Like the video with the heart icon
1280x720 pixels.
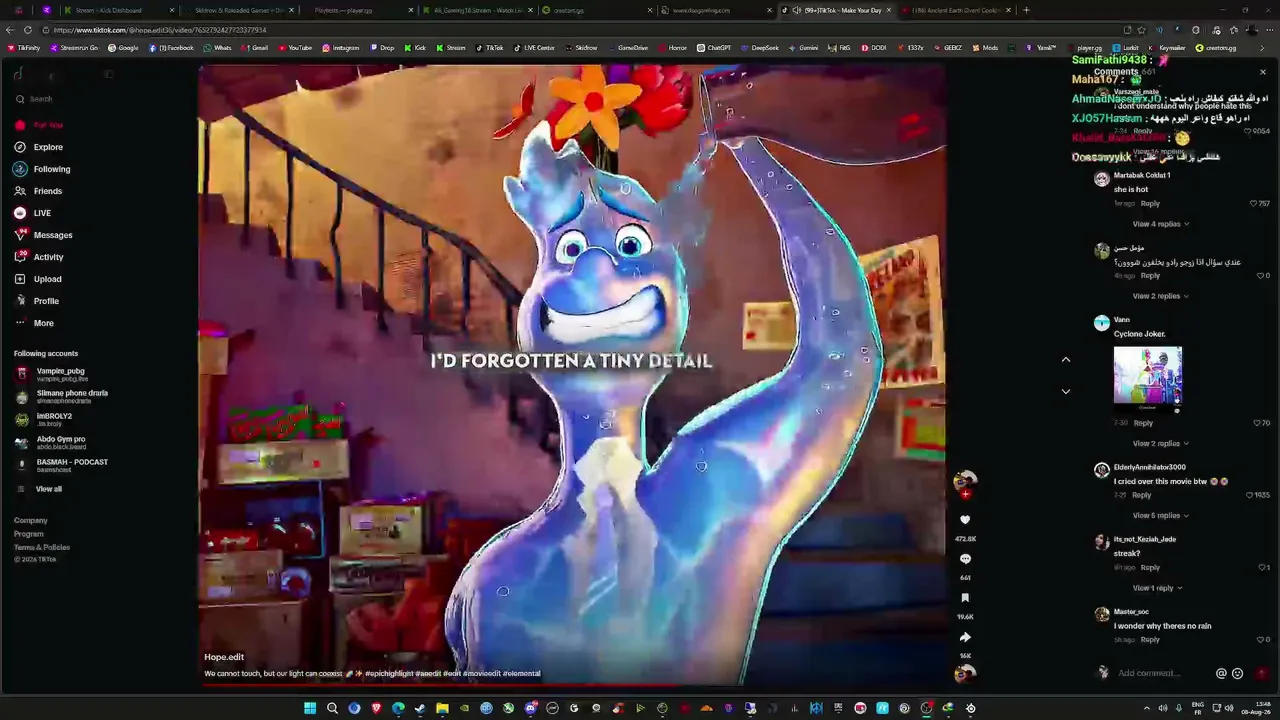[965, 520]
